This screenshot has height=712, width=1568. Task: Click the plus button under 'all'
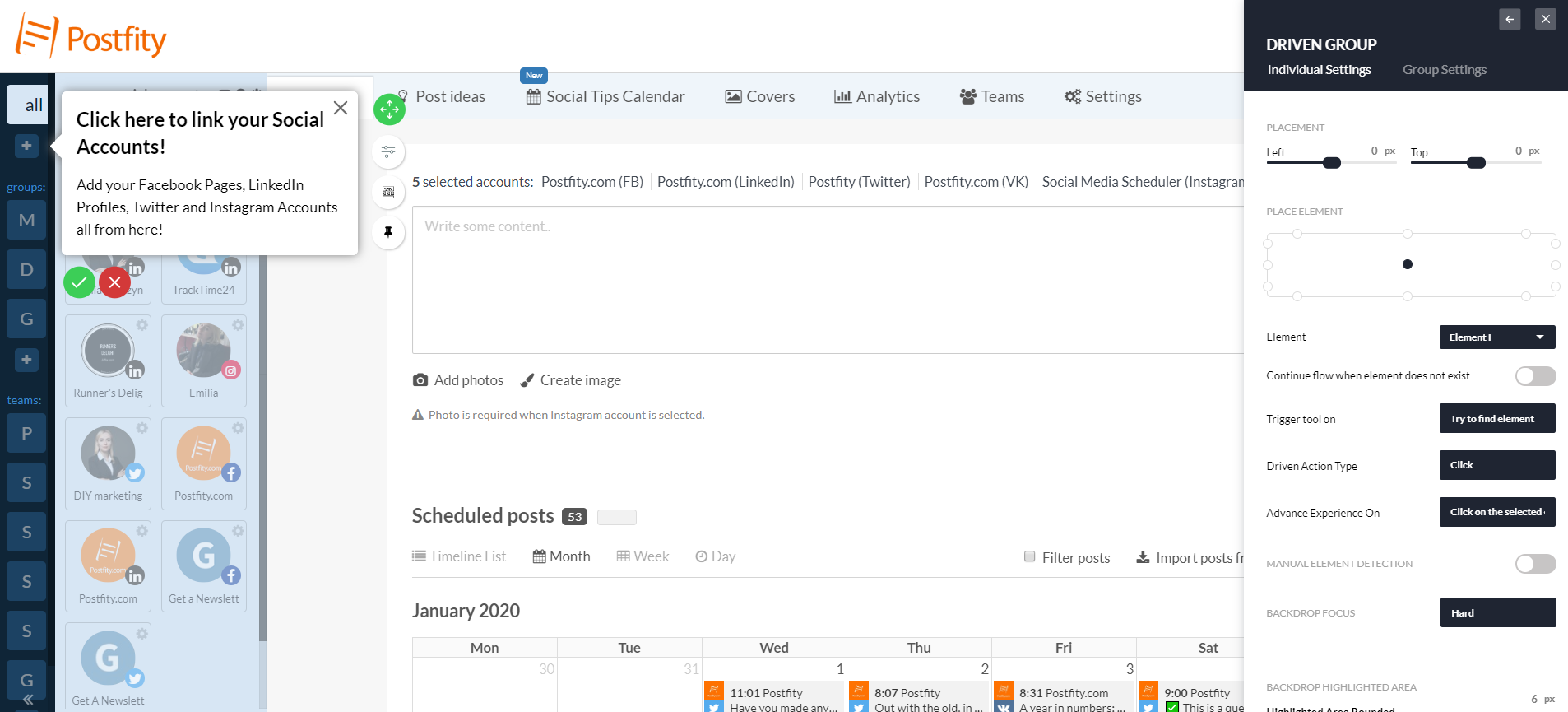click(x=26, y=146)
